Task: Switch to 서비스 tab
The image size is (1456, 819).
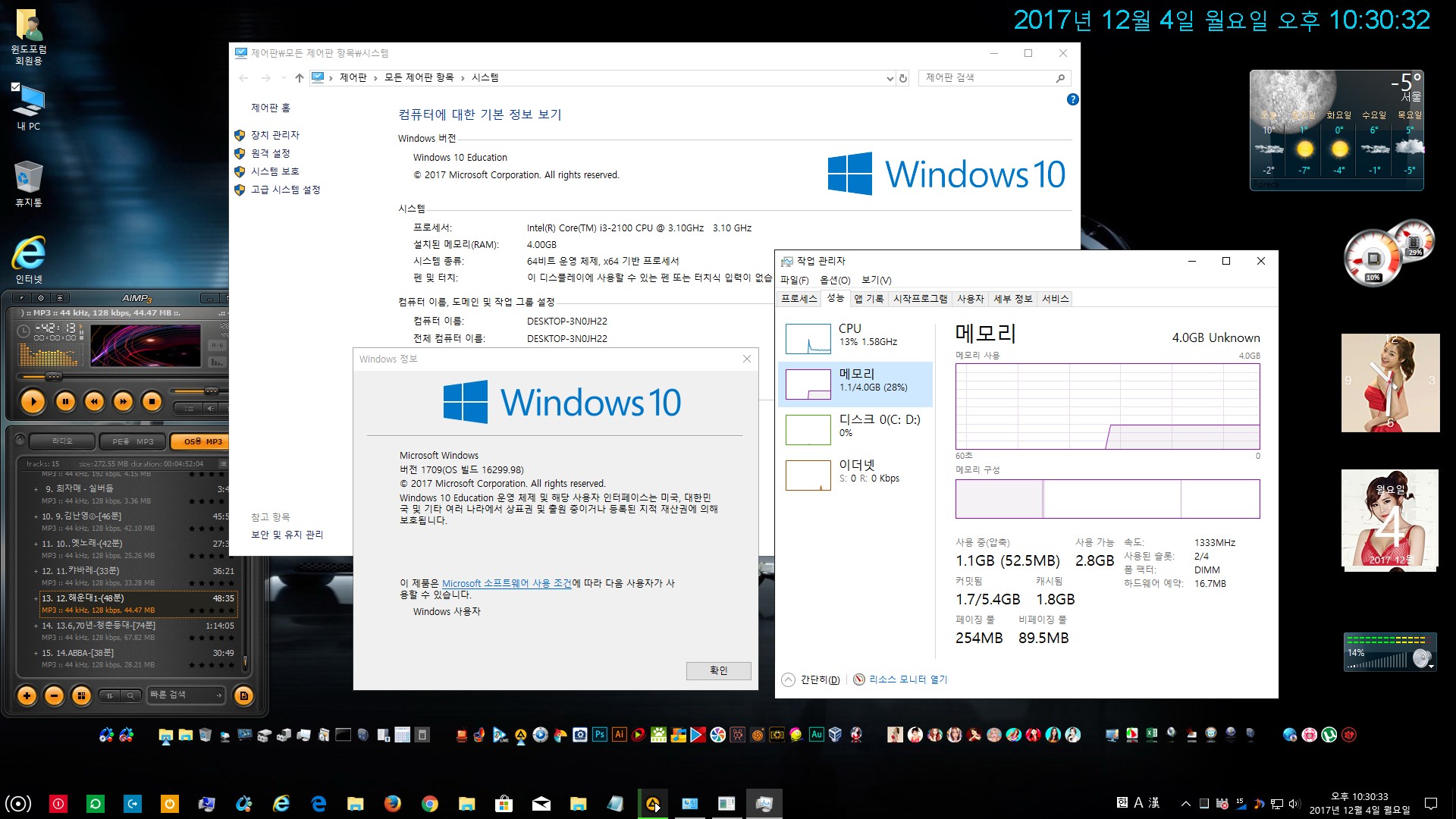Action: pos(1055,299)
